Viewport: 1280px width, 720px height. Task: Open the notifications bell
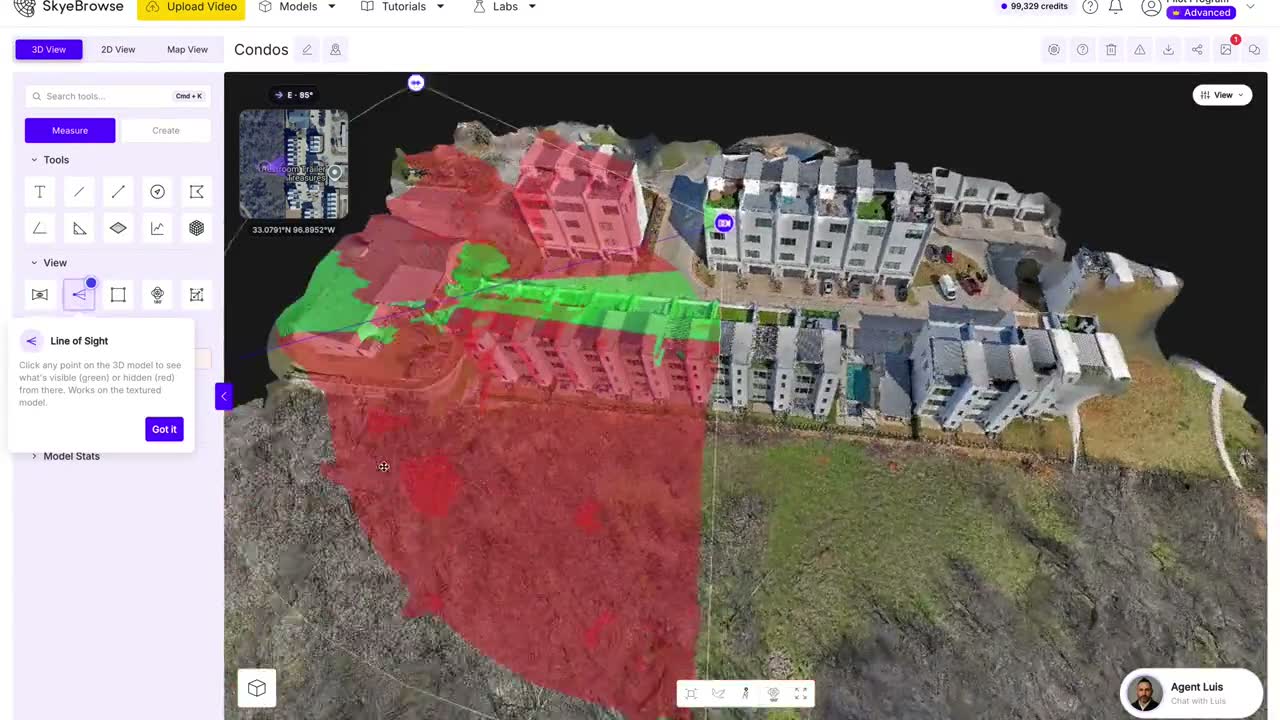(x=1116, y=7)
